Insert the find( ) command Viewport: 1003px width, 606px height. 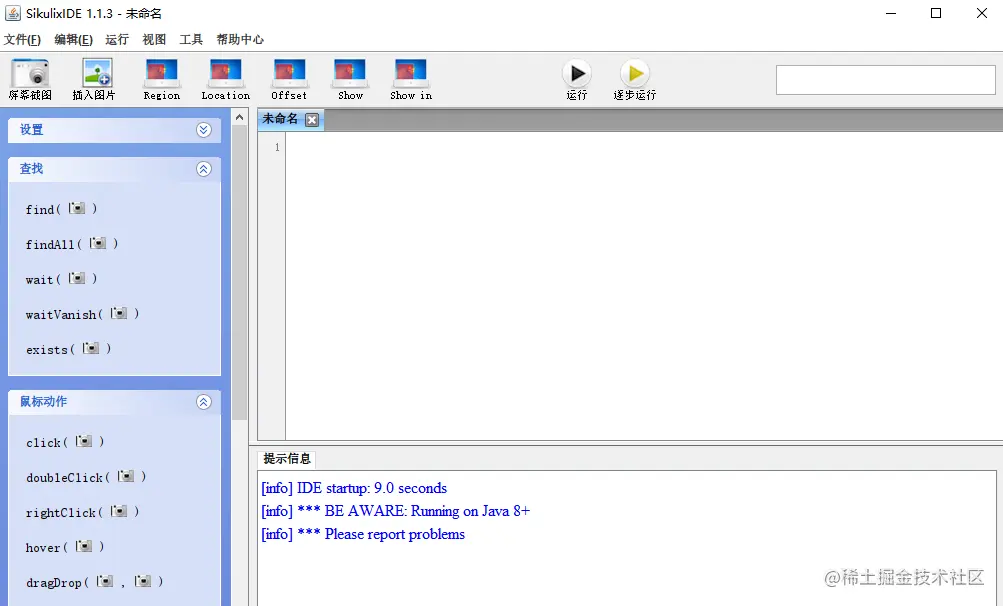[x=61, y=209]
